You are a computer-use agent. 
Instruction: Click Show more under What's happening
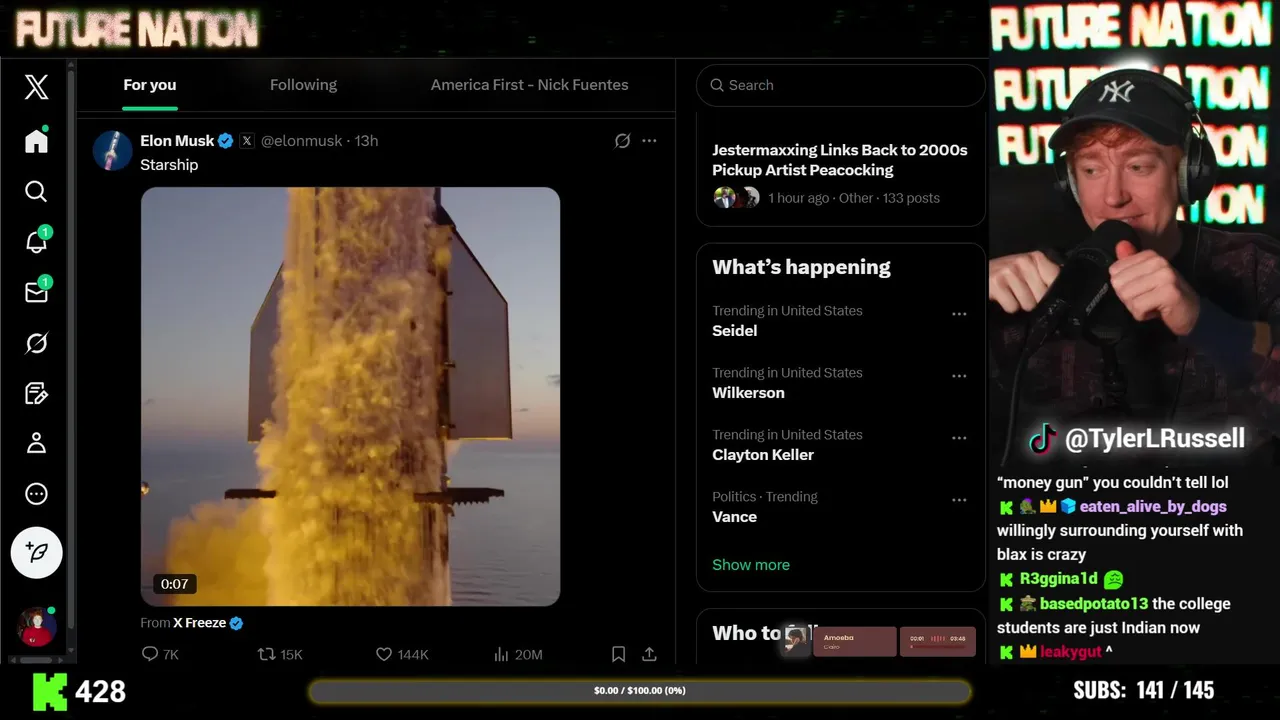pyautogui.click(x=751, y=565)
